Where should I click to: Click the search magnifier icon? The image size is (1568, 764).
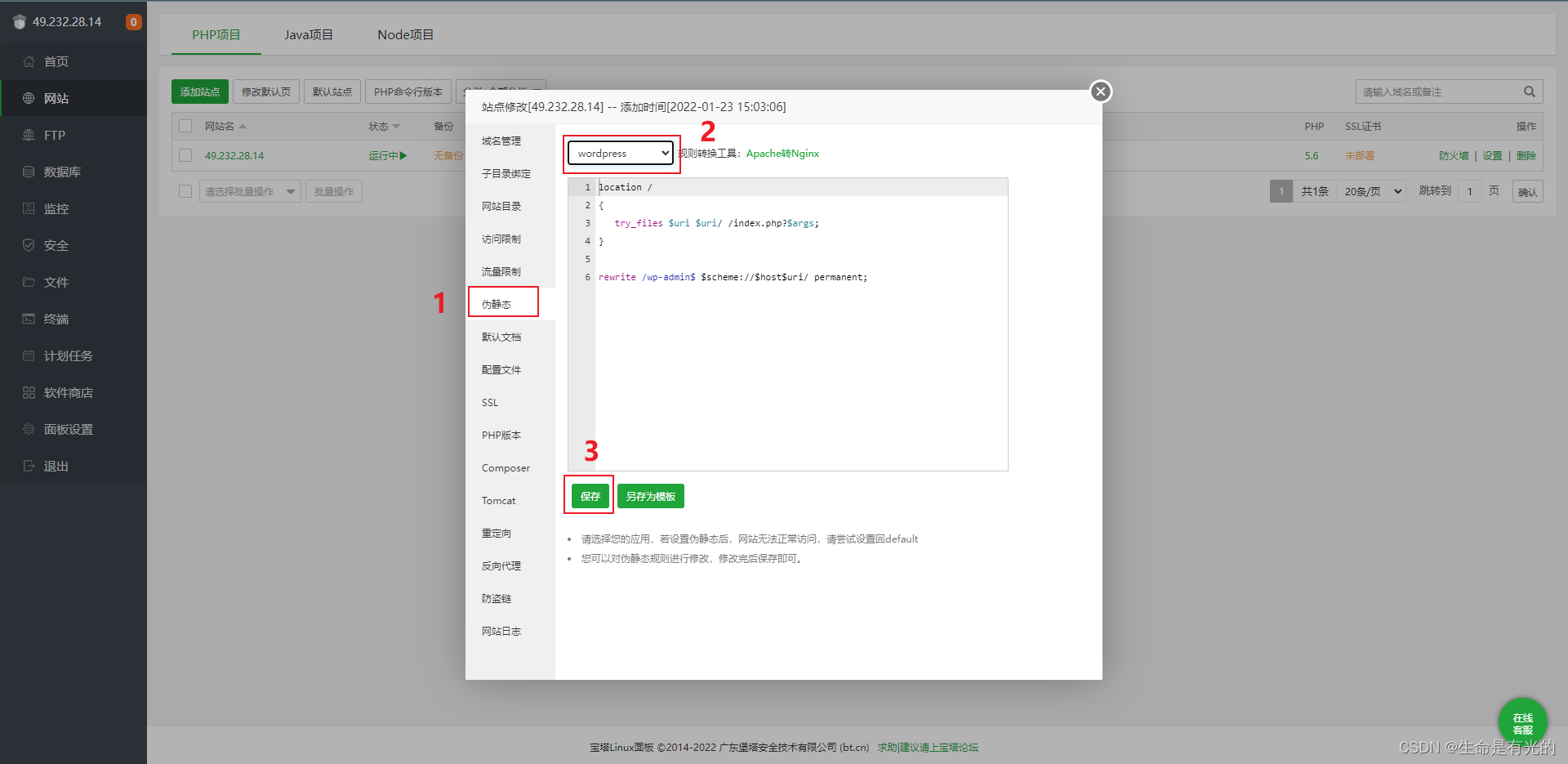point(1530,92)
